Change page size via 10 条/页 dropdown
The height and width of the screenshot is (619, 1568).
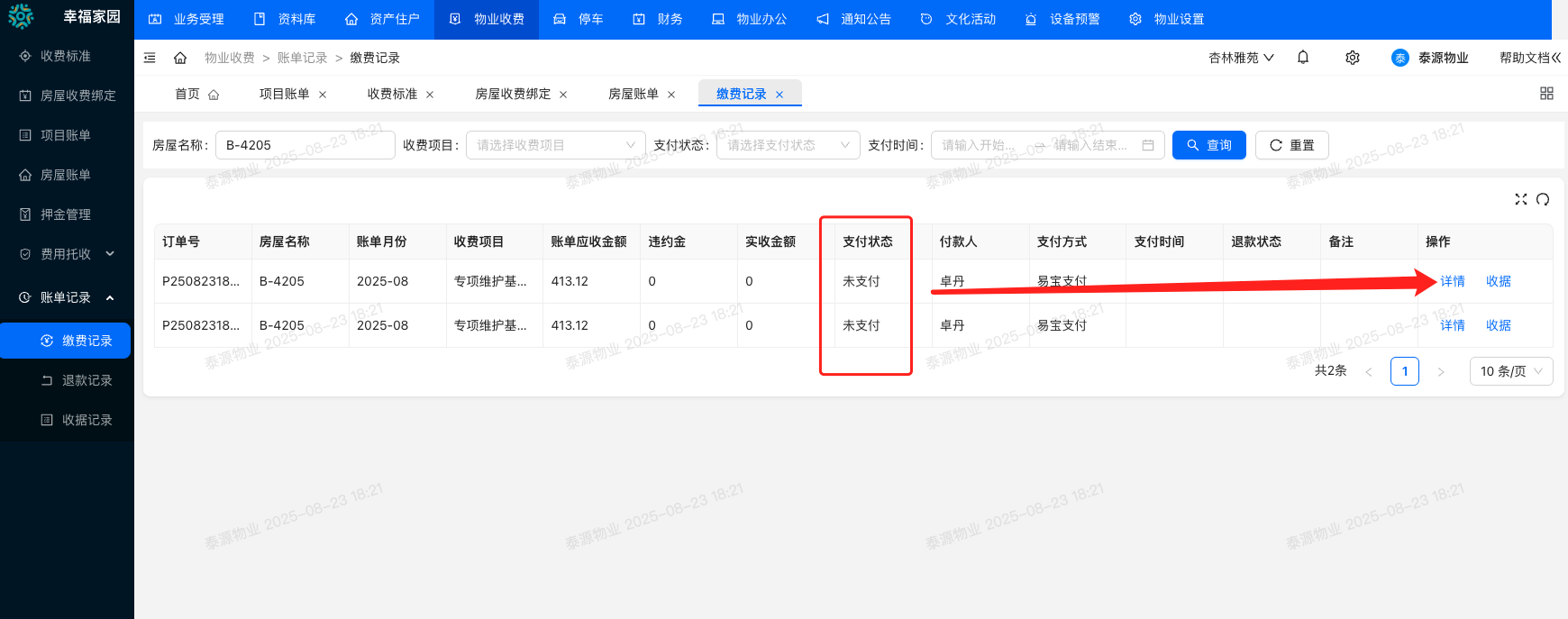[1510, 371]
